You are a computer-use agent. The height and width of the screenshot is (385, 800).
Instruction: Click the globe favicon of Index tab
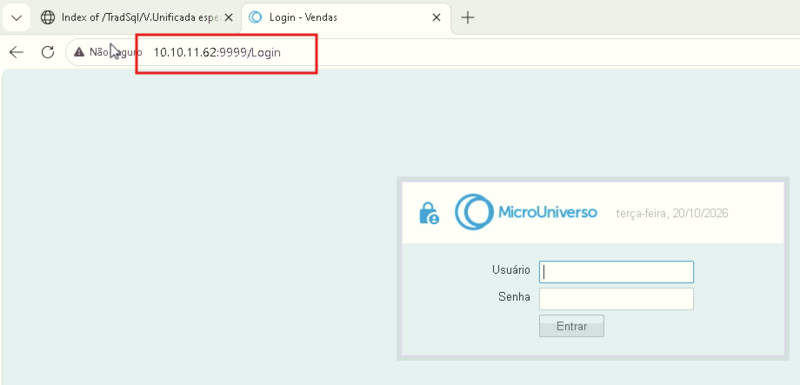47,17
